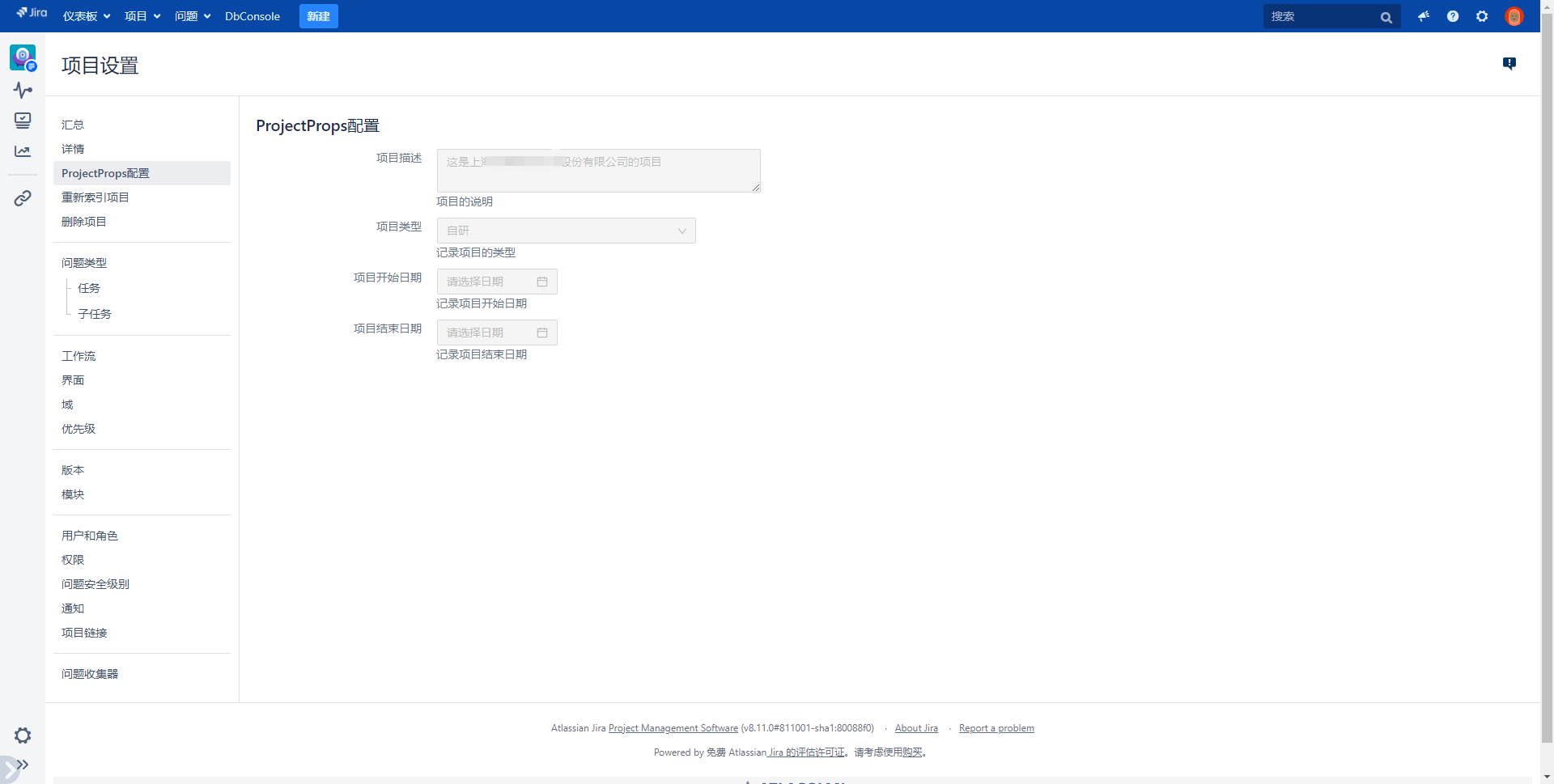Expand the sidebar with double-arrow icon
The height and width of the screenshot is (784, 1554).
coord(23,765)
